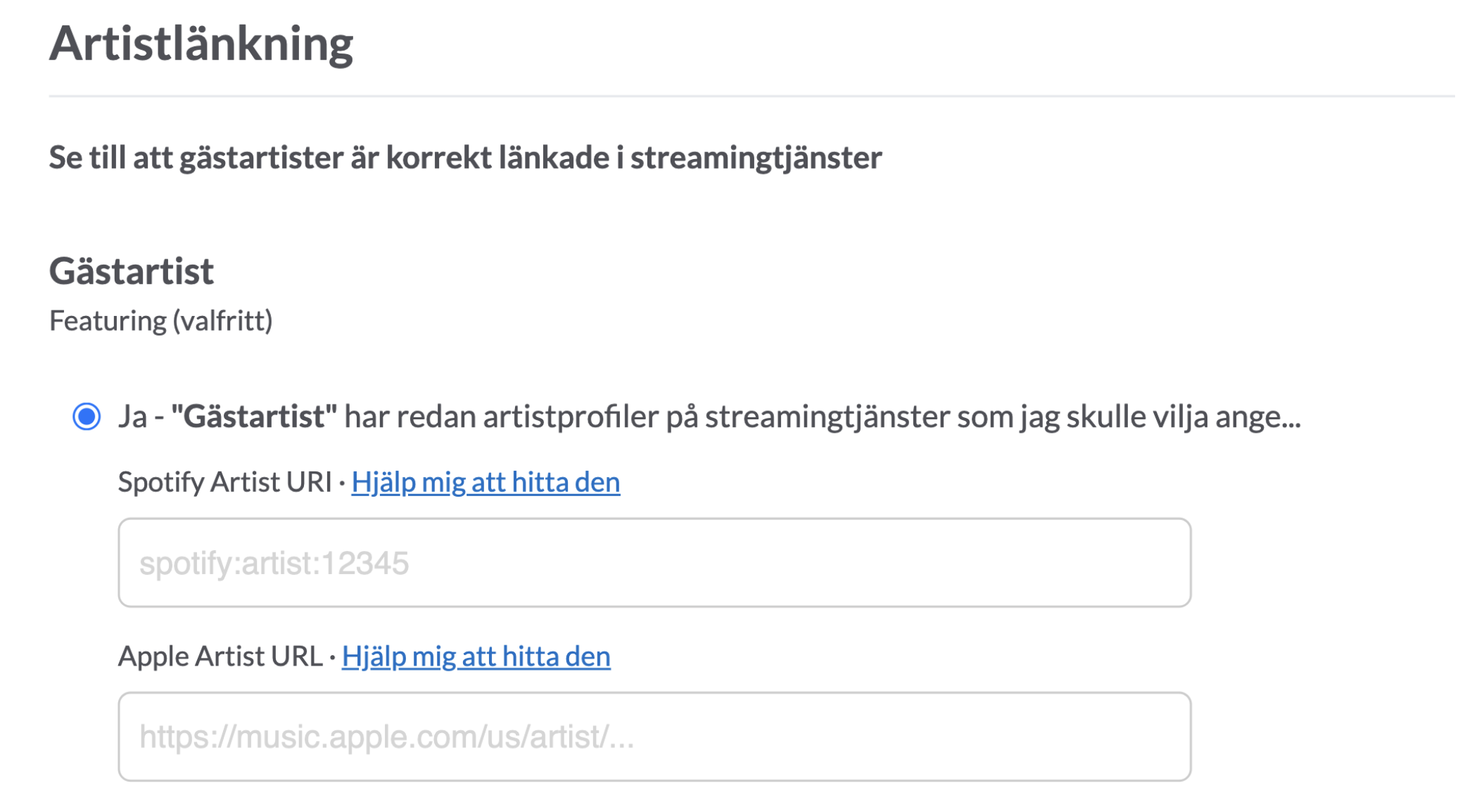Open Apple Artist URL help link

pyautogui.click(x=476, y=656)
